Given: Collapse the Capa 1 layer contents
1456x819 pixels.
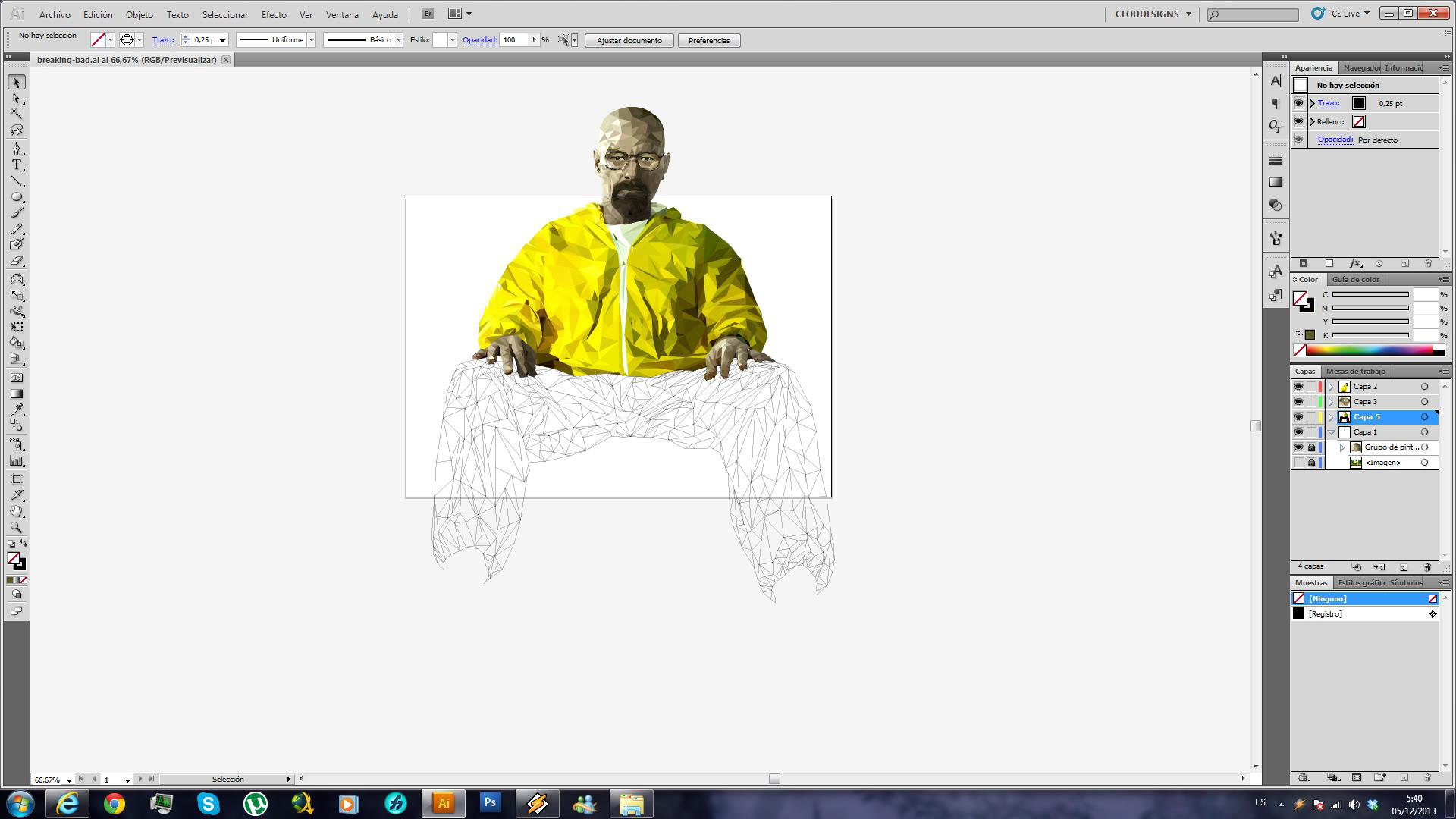Looking at the screenshot, I should (1331, 432).
